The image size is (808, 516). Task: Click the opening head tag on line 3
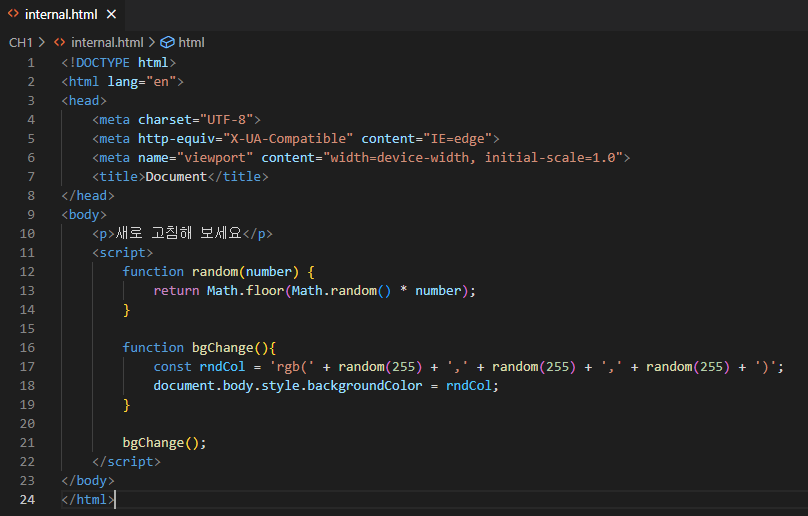point(84,101)
